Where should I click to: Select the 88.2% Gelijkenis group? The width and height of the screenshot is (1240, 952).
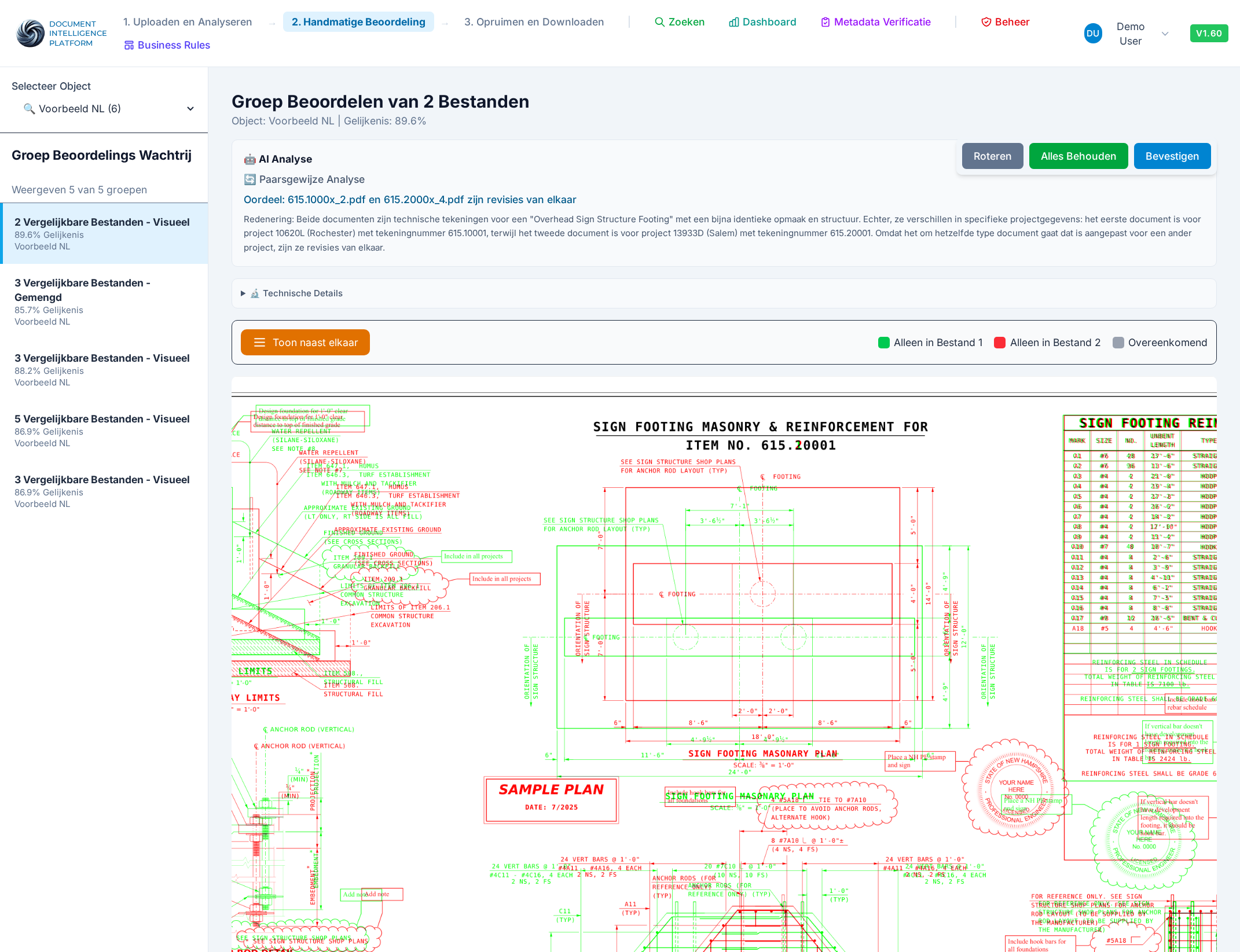coord(104,369)
